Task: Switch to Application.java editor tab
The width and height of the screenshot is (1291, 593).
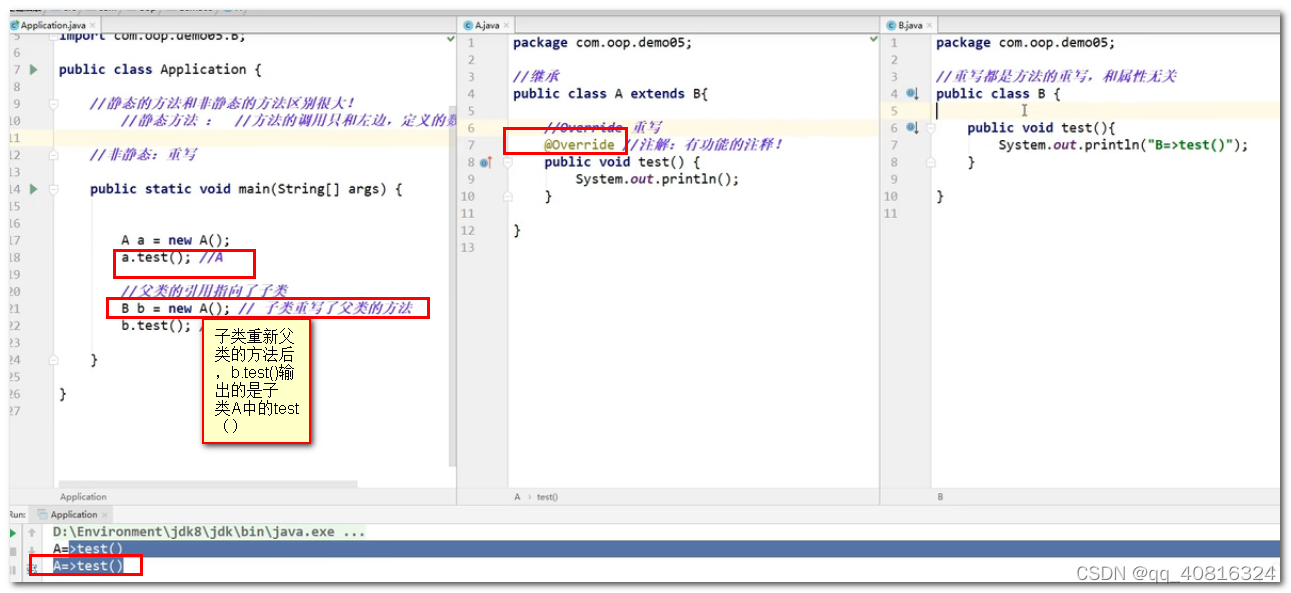Action: [53, 25]
